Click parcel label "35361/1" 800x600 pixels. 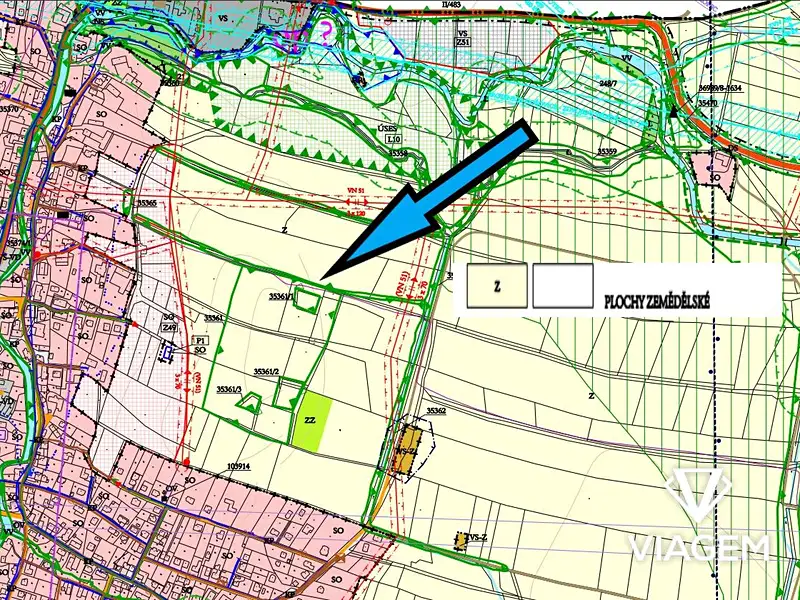point(282,296)
